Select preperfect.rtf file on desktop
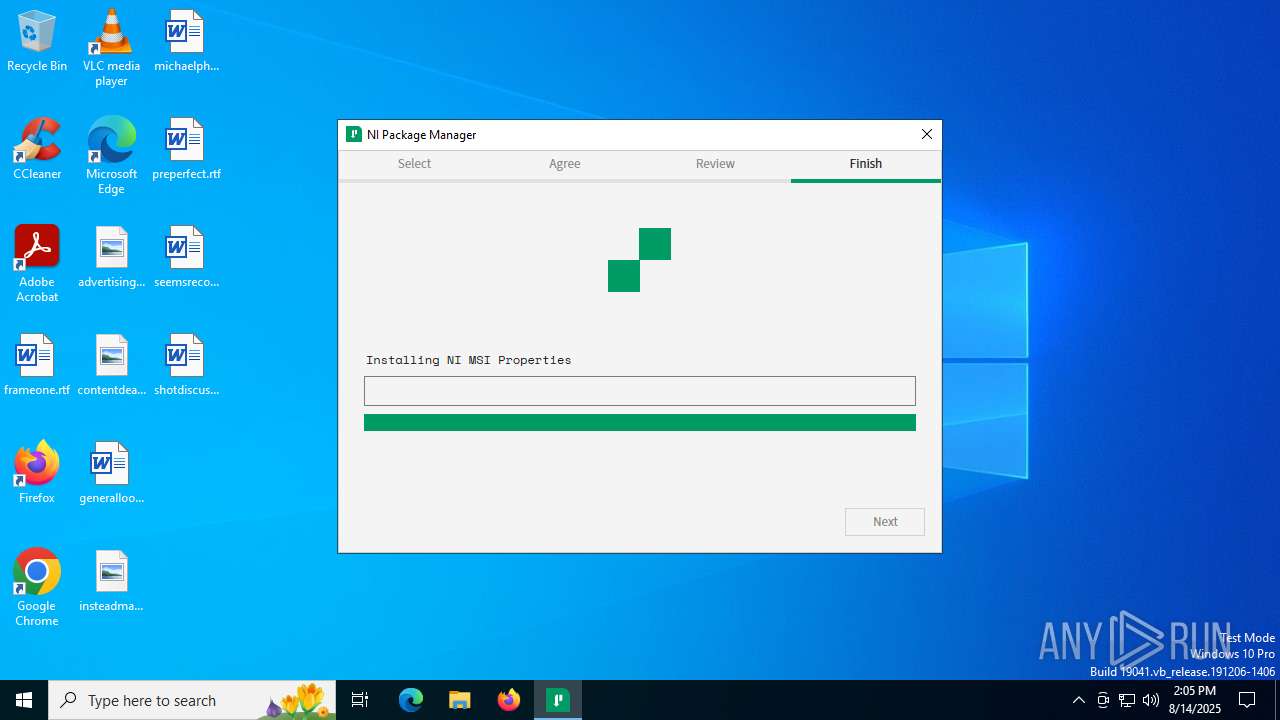The height and width of the screenshot is (720, 1280). coord(186,149)
